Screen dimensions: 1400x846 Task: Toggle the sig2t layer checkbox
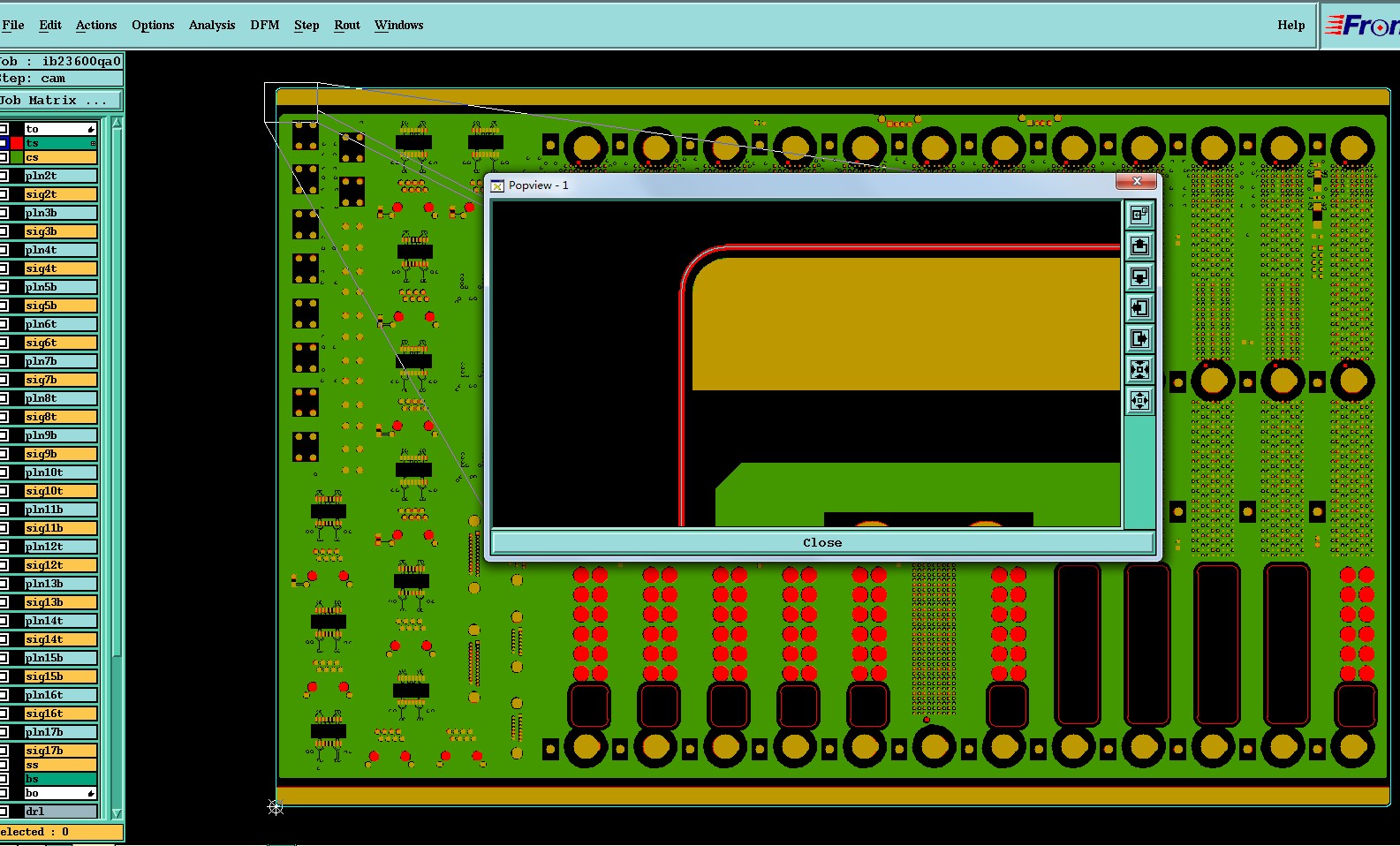(4, 194)
